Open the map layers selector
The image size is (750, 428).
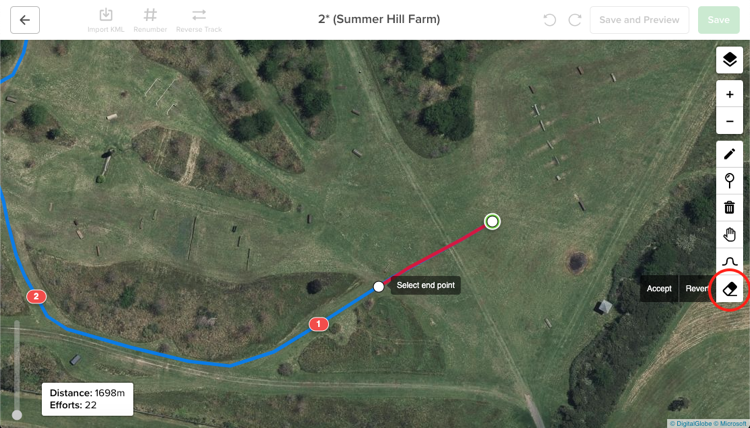[729, 60]
